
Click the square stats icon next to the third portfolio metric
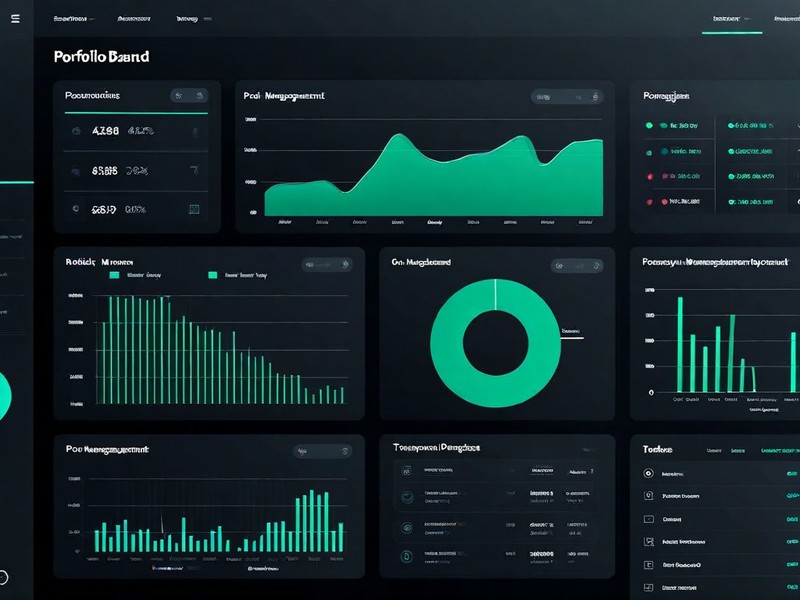point(195,208)
